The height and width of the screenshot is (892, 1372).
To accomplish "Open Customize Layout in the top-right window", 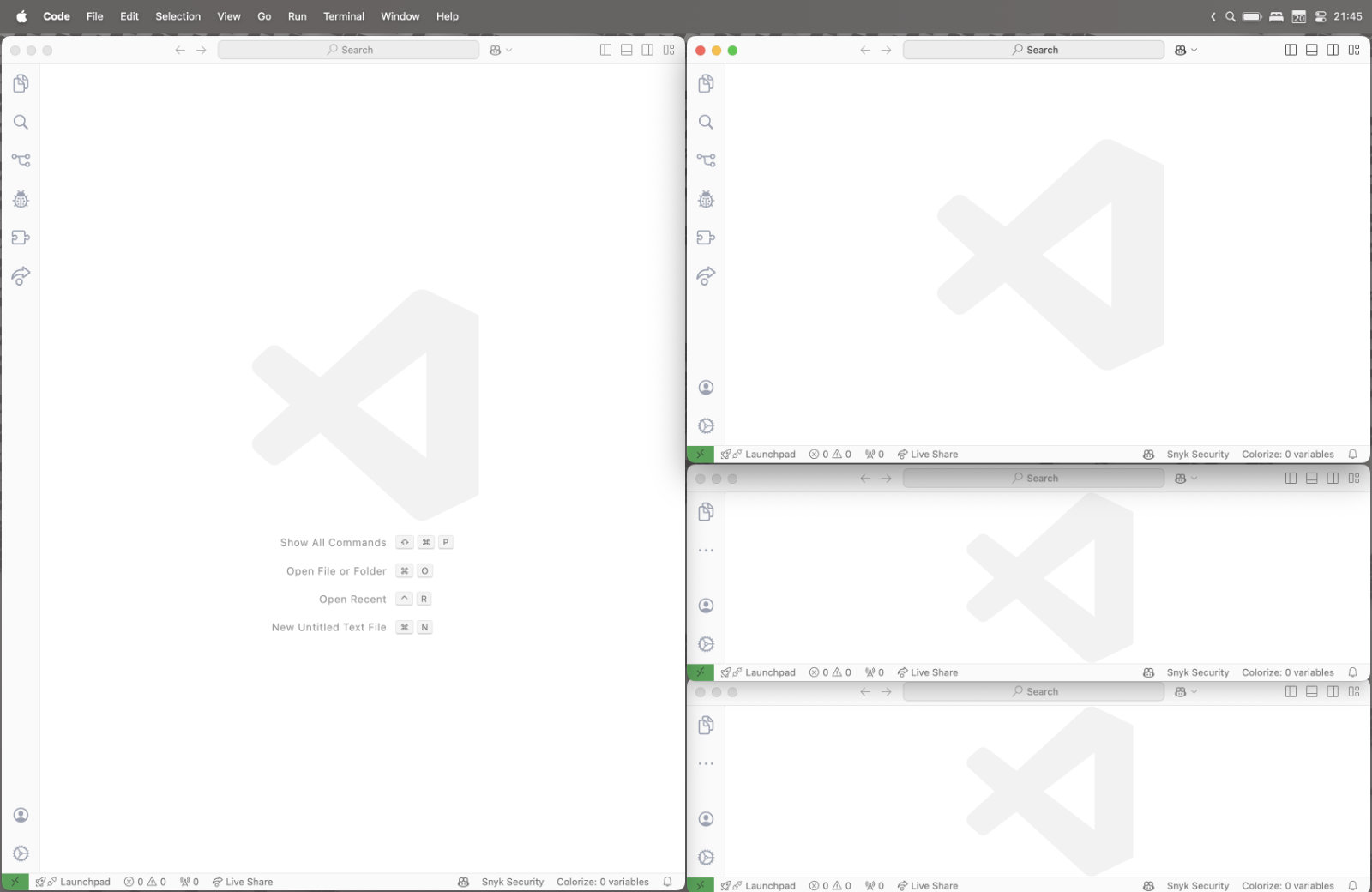I will [x=1354, y=50].
